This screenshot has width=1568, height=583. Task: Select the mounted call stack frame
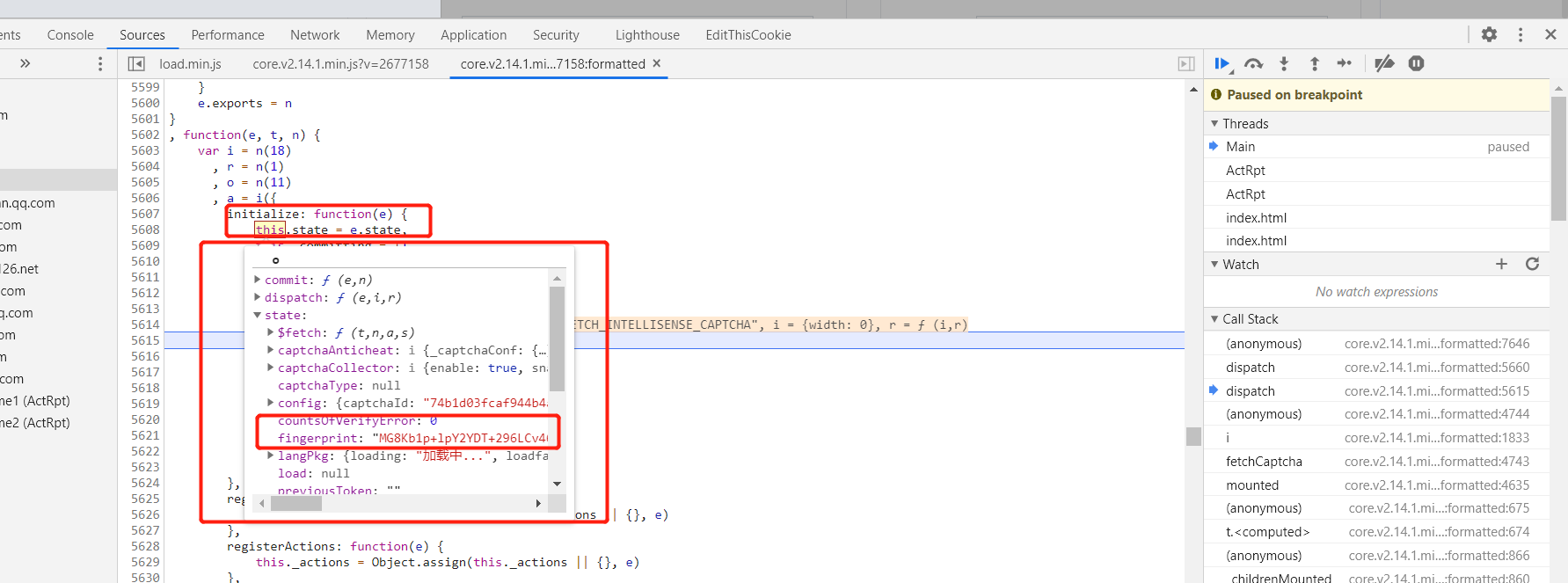point(1252,485)
